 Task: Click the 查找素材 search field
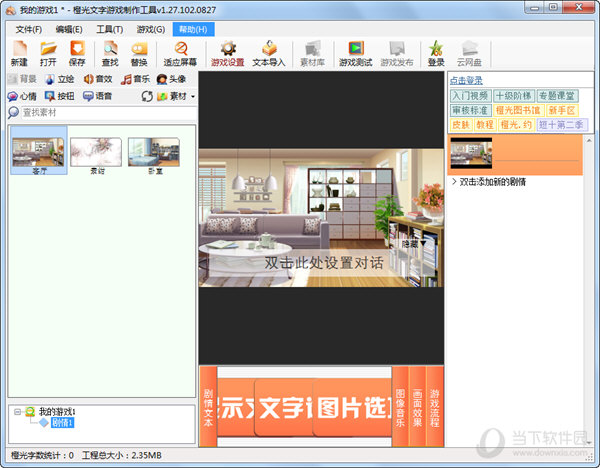(100, 112)
